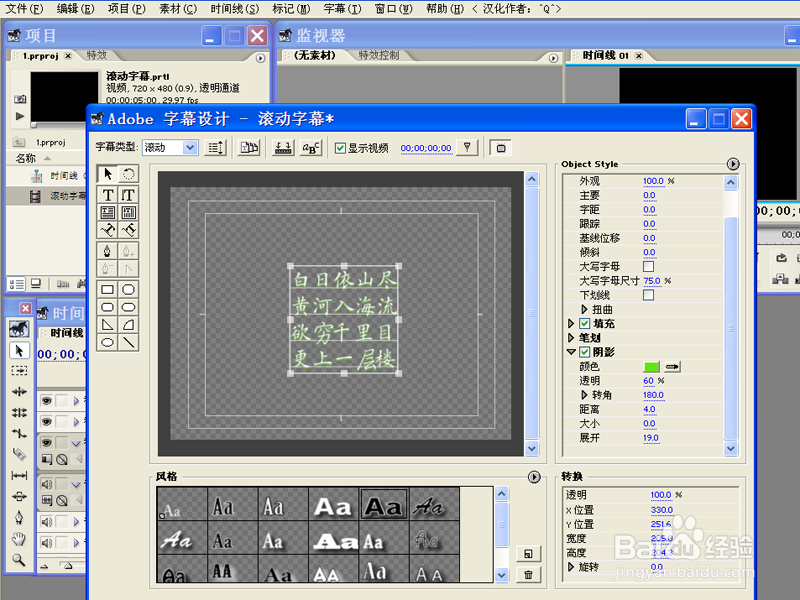
Task: Expand the Rotation property in Transform
Action: (x=571, y=567)
